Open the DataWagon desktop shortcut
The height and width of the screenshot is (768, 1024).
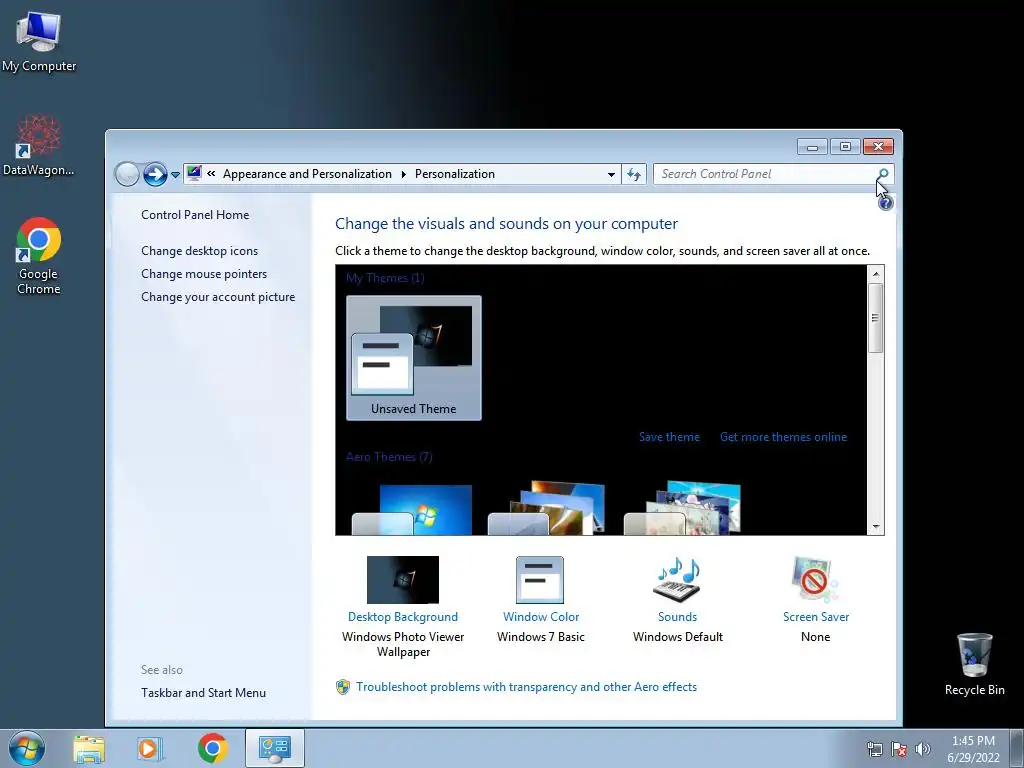point(39,145)
